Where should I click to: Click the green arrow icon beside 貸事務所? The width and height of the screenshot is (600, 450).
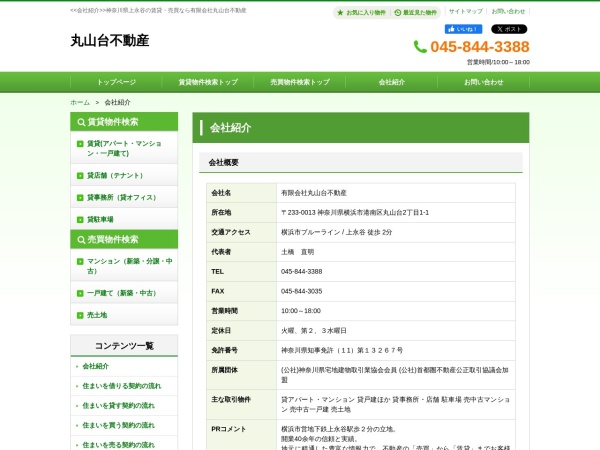click(x=80, y=197)
